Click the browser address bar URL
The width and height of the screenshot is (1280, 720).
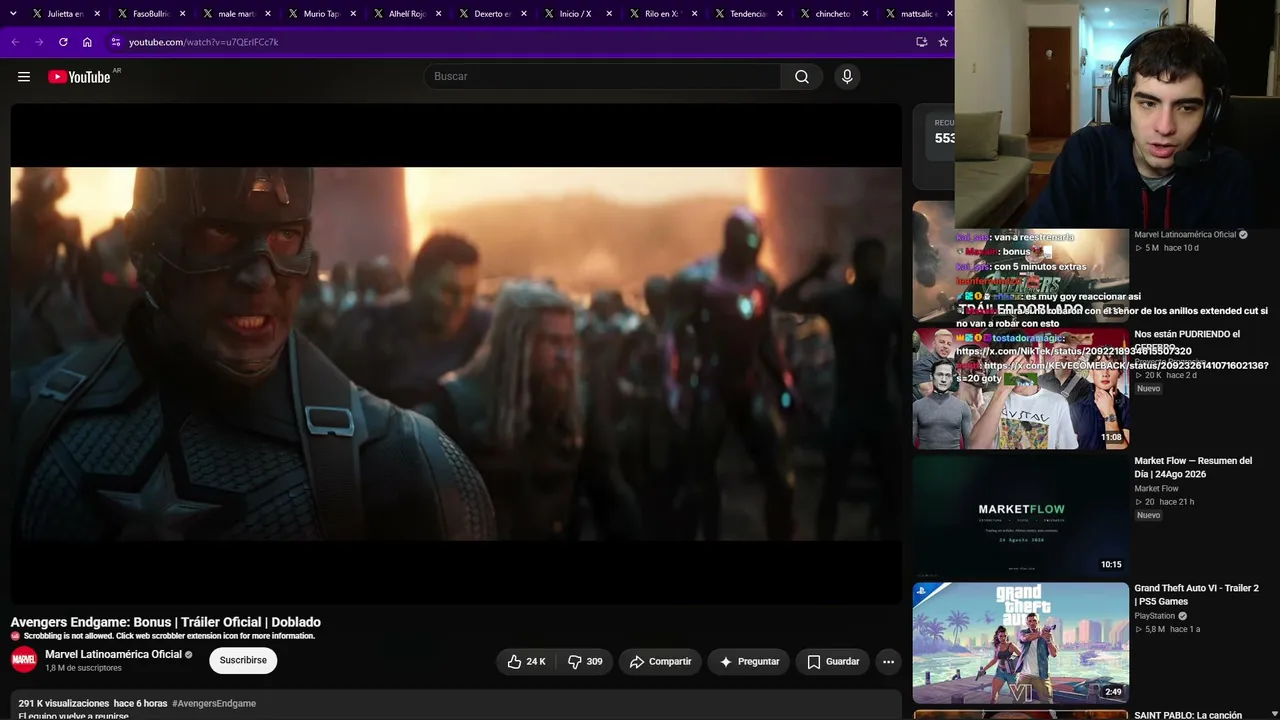click(204, 42)
